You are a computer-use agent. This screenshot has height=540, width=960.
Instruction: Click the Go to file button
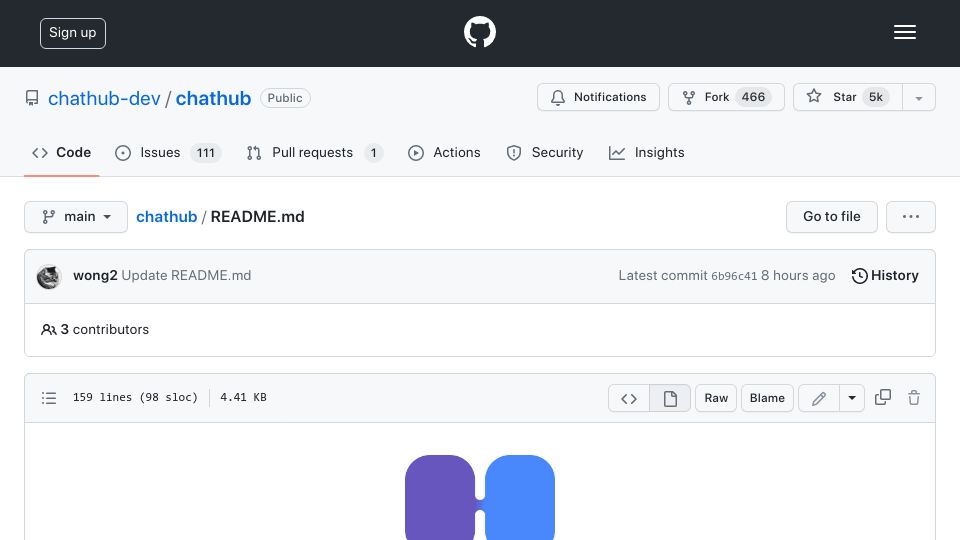(x=831, y=217)
